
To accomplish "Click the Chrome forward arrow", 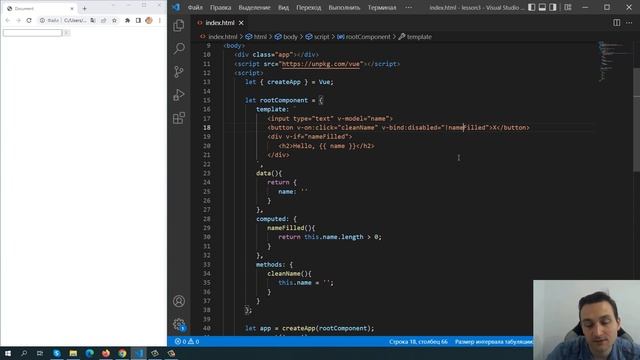I will point(18,20).
